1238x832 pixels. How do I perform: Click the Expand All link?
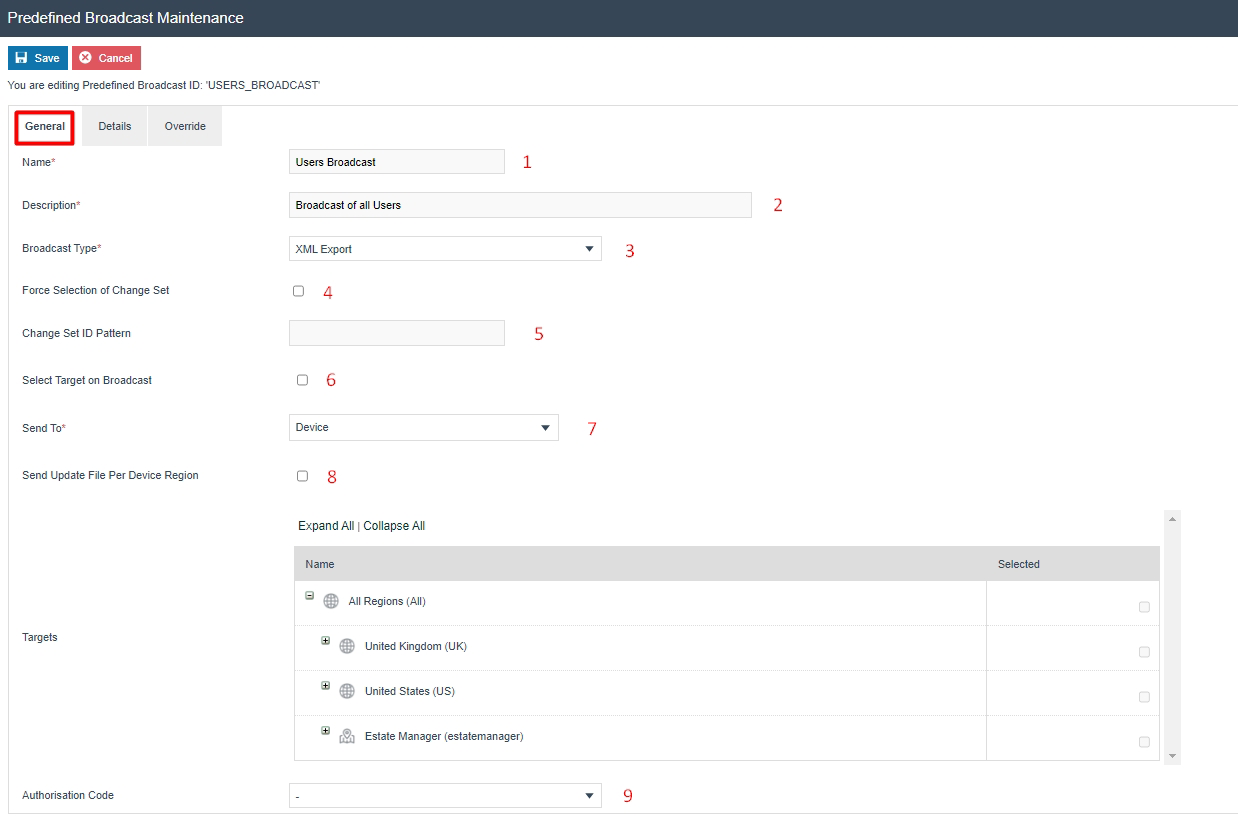pyautogui.click(x=326, y=525)
